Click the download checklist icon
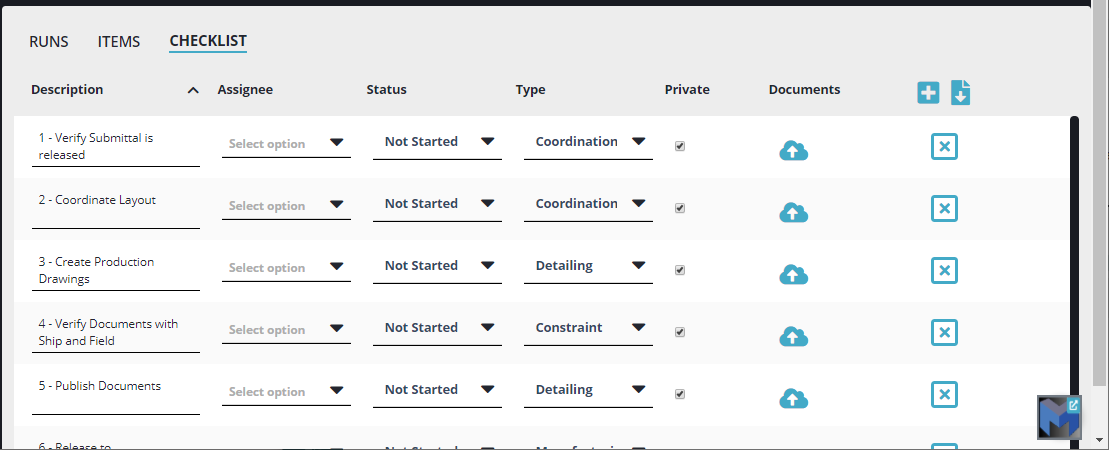This screenshot has height=450, width=1109. click(x=960, y=93)
